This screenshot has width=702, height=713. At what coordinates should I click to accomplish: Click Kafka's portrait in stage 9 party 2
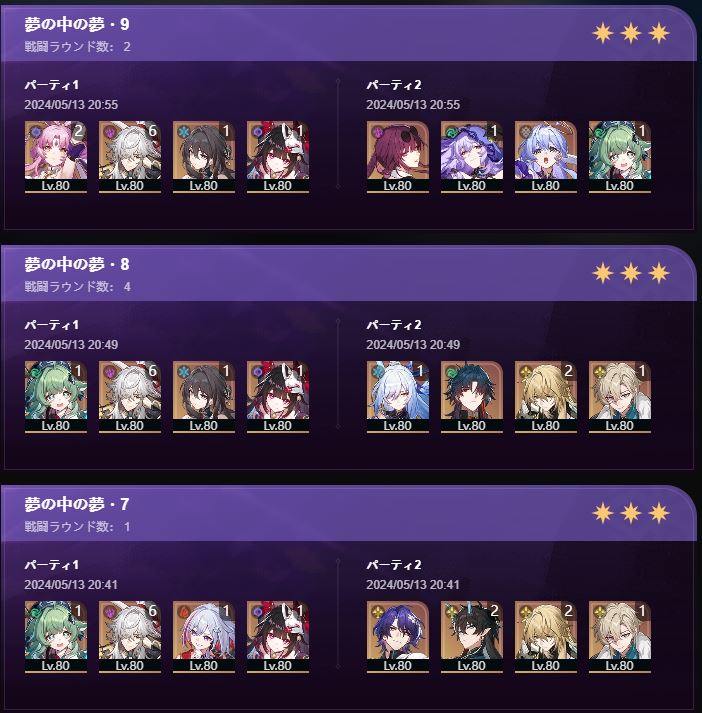point(397,157)
